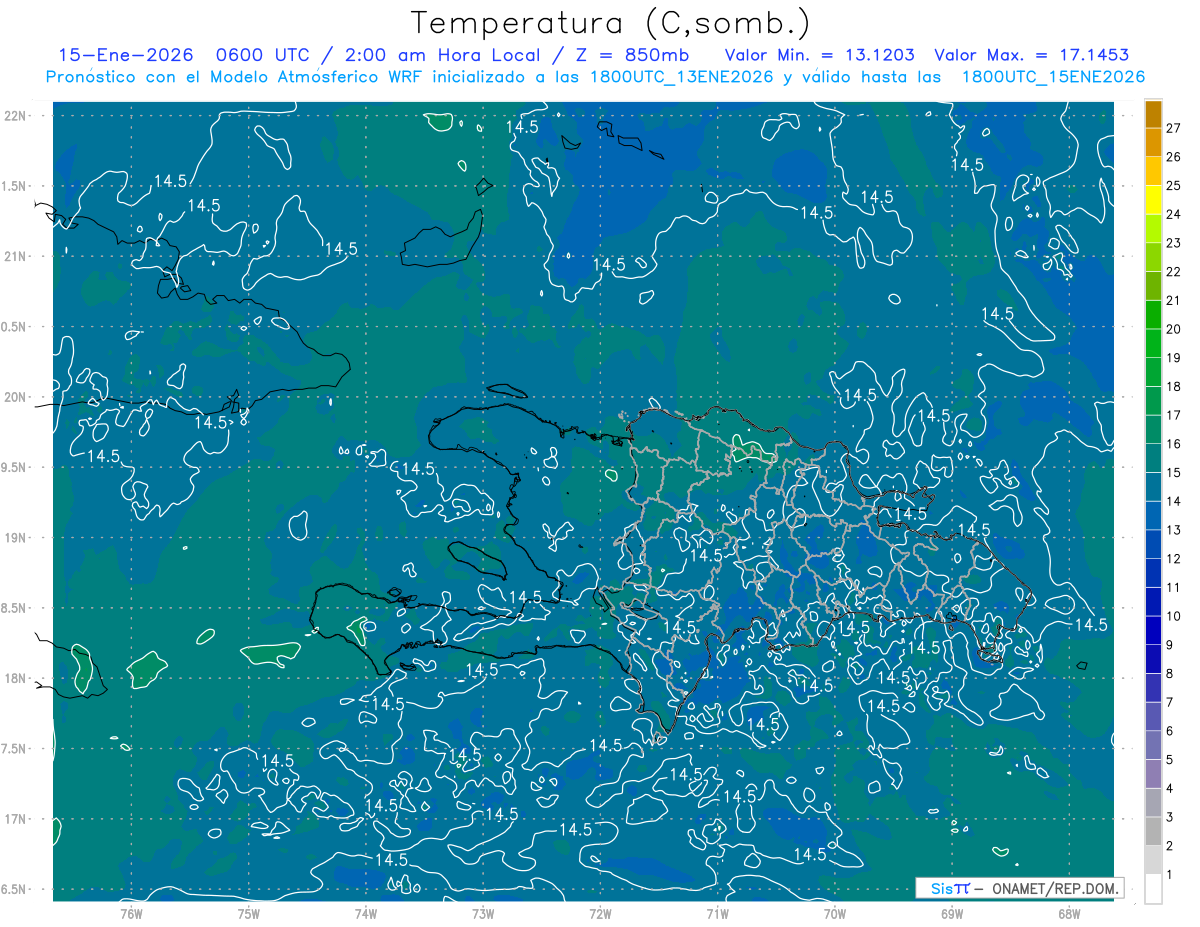Click "1800UTC_15ENE2026" valid-until time text
This screenshot has height=927, width=1200.
1053,77
